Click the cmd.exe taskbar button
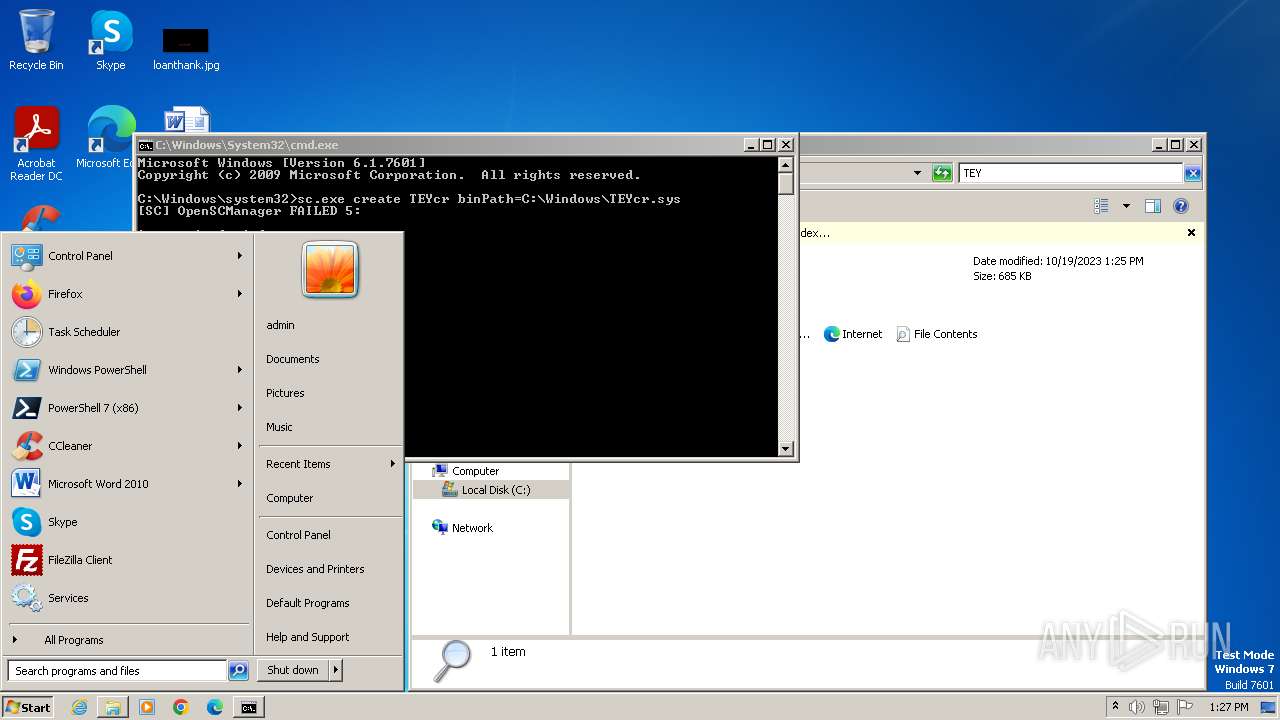 (x=249, y=707)
